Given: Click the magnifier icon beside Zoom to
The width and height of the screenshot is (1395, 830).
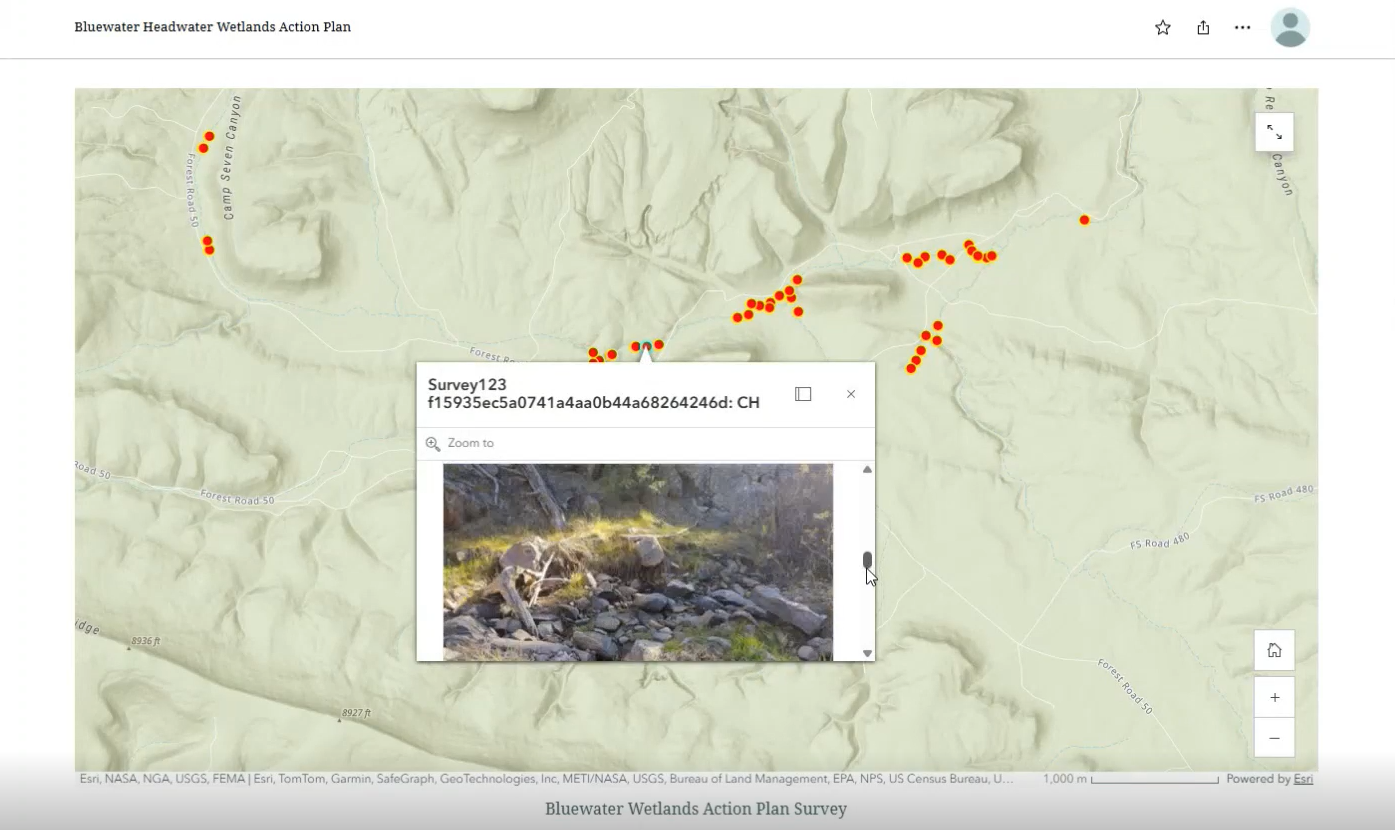Looking at the screenshot, I should (432, 443).
